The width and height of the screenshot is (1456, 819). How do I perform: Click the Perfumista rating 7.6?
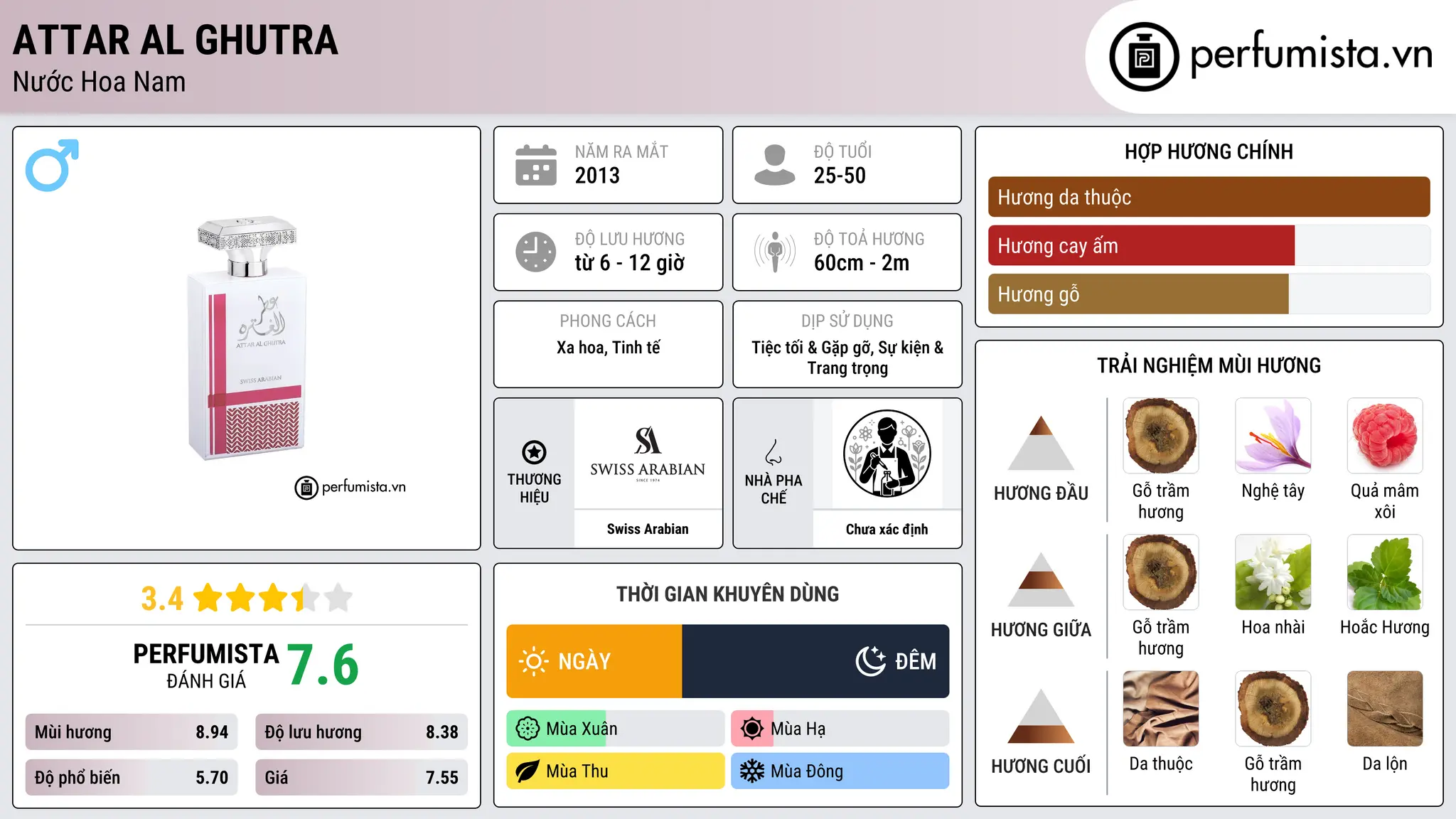[323, 665]
